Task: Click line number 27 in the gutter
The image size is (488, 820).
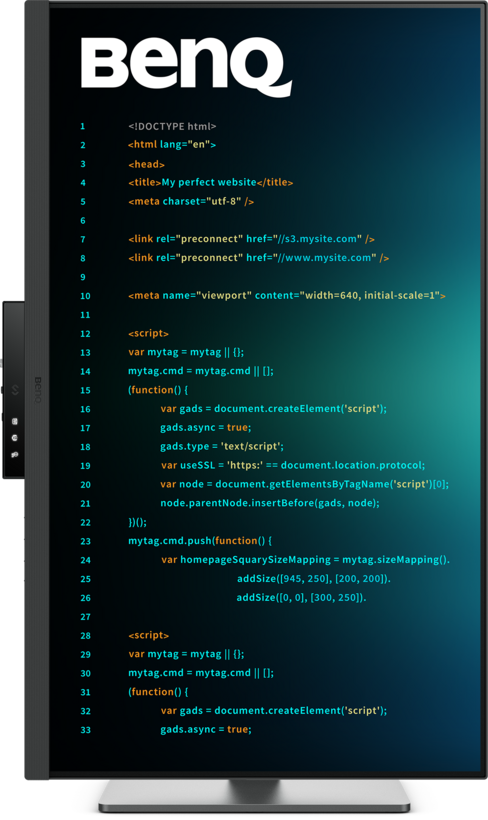Action: pyautogui.click(x=85, y=617)
